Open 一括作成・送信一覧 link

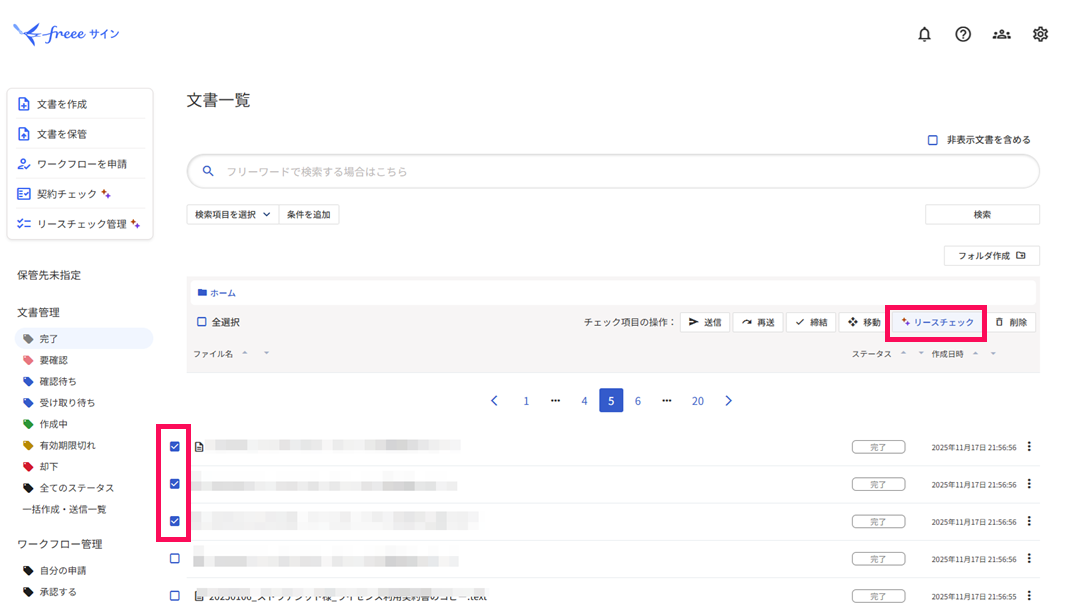(x=64, y=509)
